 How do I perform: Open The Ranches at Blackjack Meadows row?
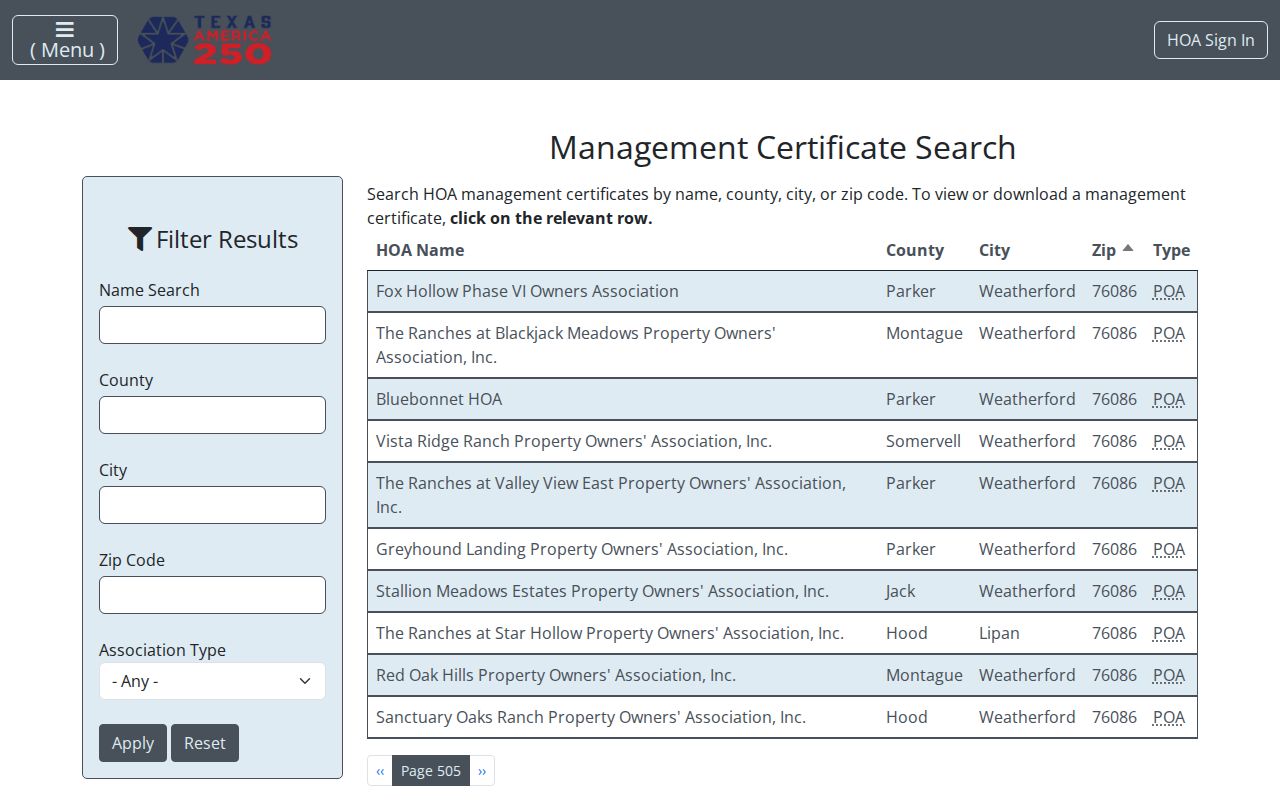(782, 345)
